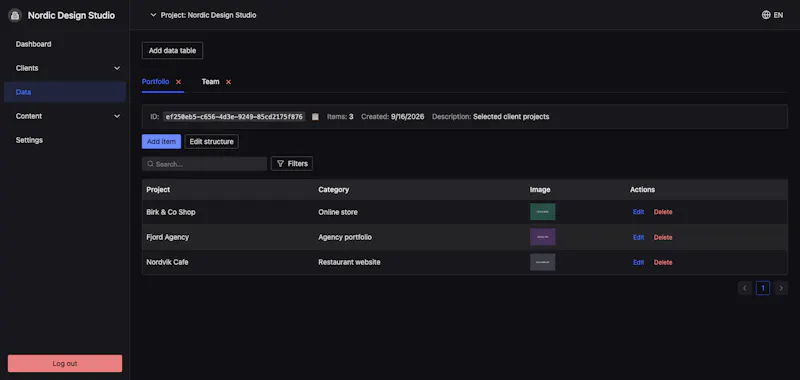Viewport: 800px width, 380px height.
Task: Click the Search input field
Action: (x=204, y=164)
